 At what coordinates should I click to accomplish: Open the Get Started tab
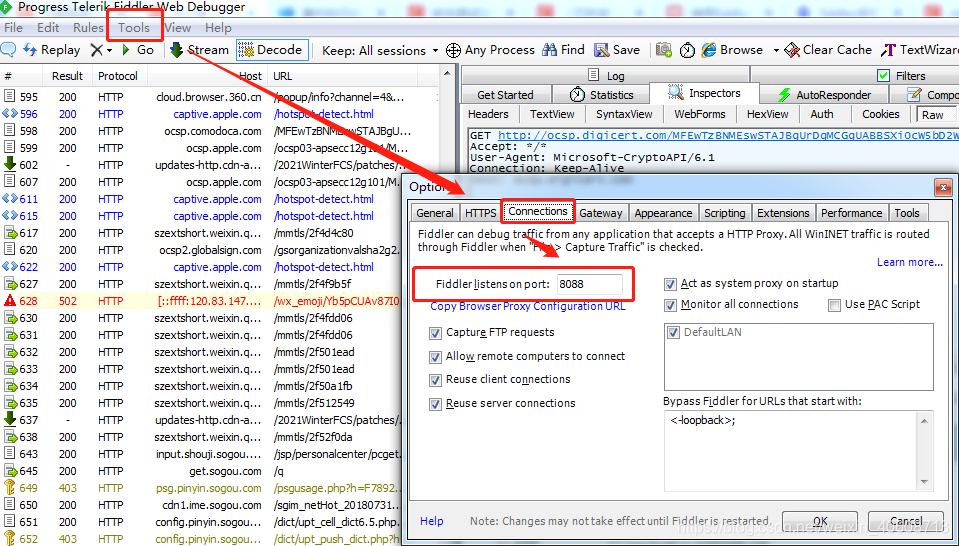point(505,95)
